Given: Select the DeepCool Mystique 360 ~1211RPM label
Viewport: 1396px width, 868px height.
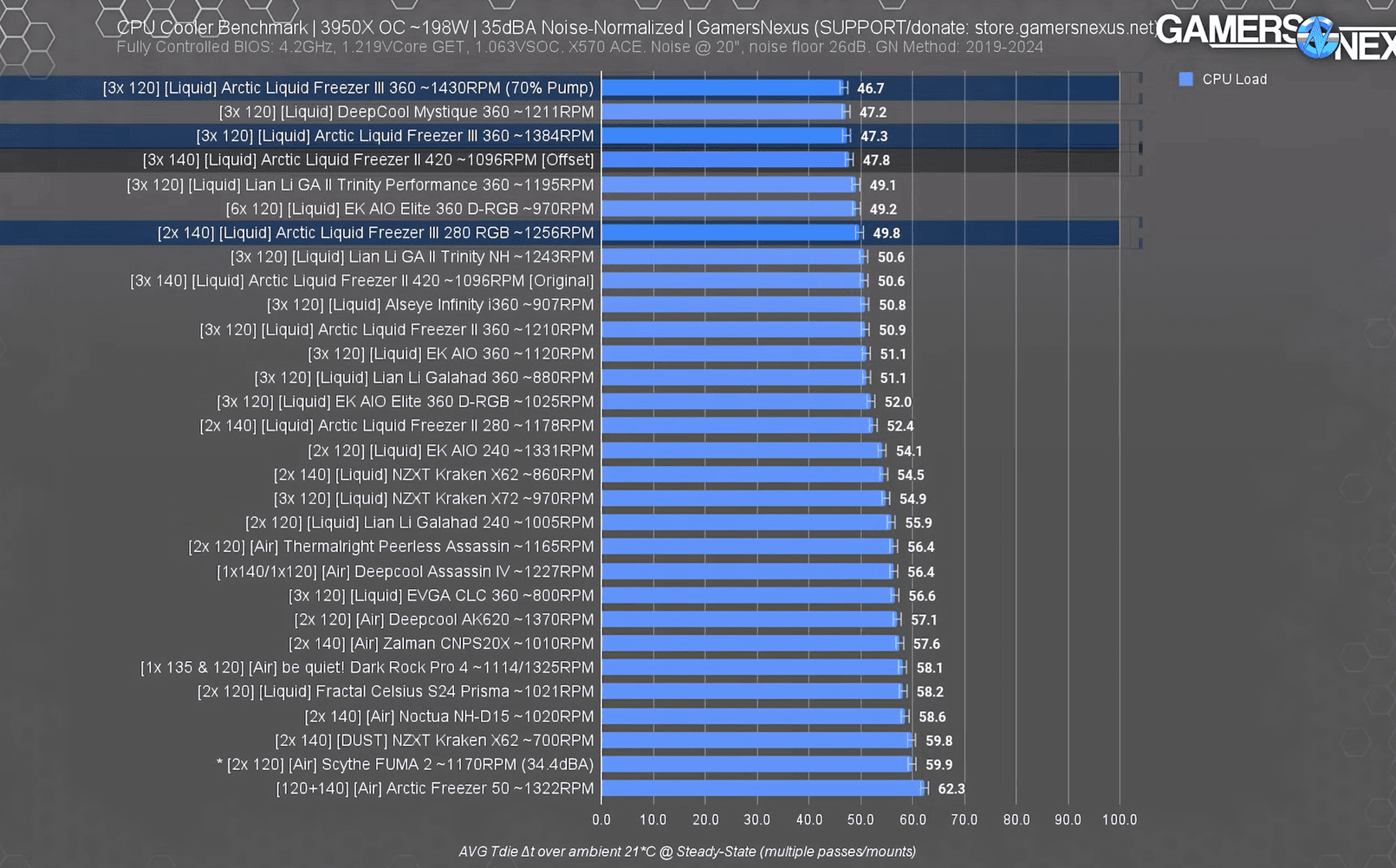Looking at the screenshot, I should tap(406, 112).
